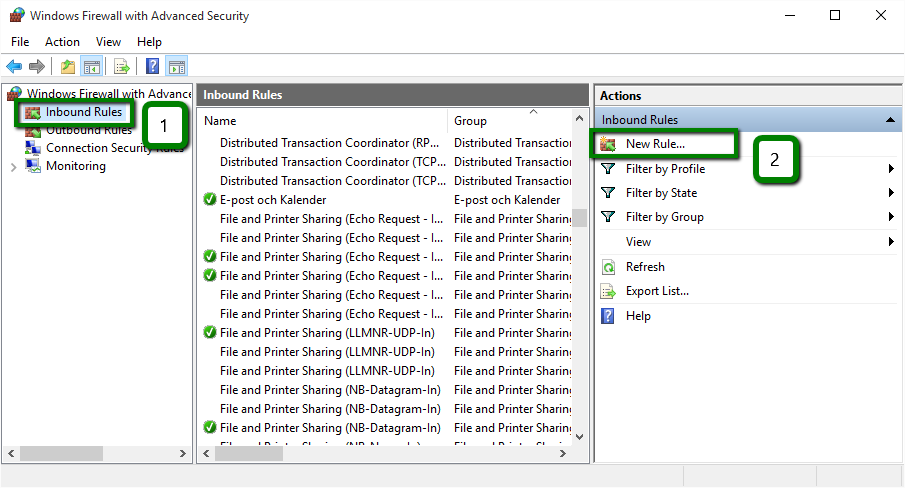905x488 pixels.
Task: Select Connection Security Rules tree node
Action: tap(114, 148)
